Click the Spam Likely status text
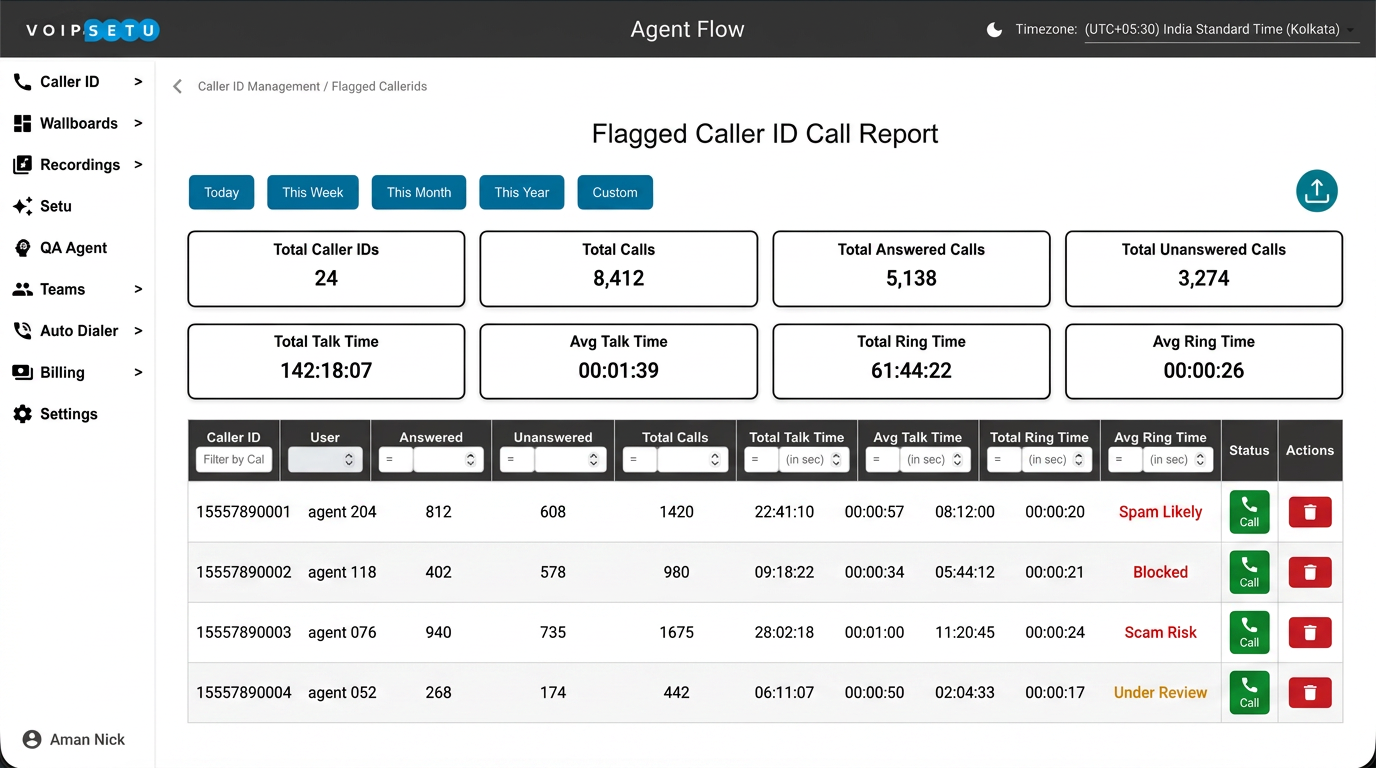The width and height of the screenshot is (1376, 768). (x=1160, y=512)
